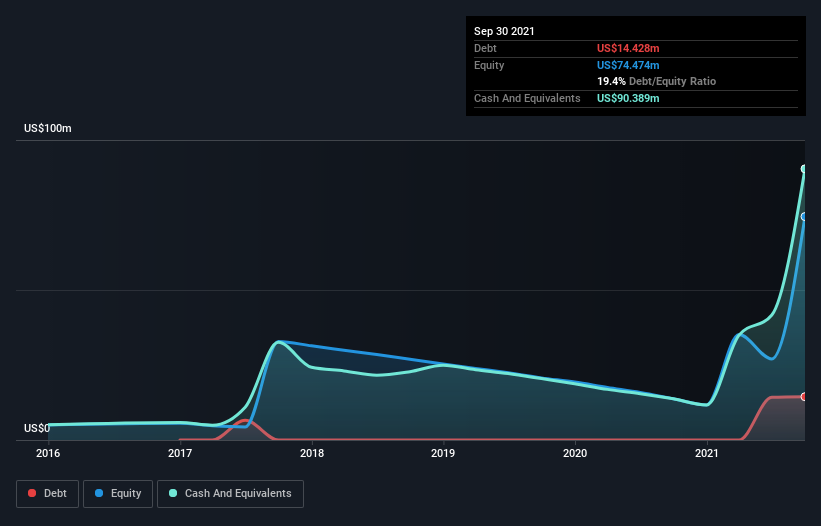Click the 2021 x-axis label
Screen dimensions: 821x526
click(x=707, y=453)
